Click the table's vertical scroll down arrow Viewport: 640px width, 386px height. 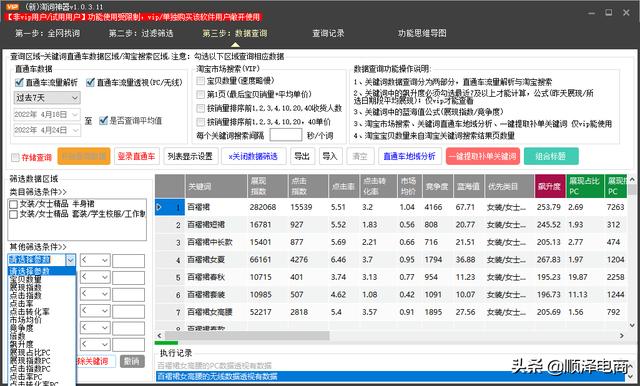click(x=632, y=325)
